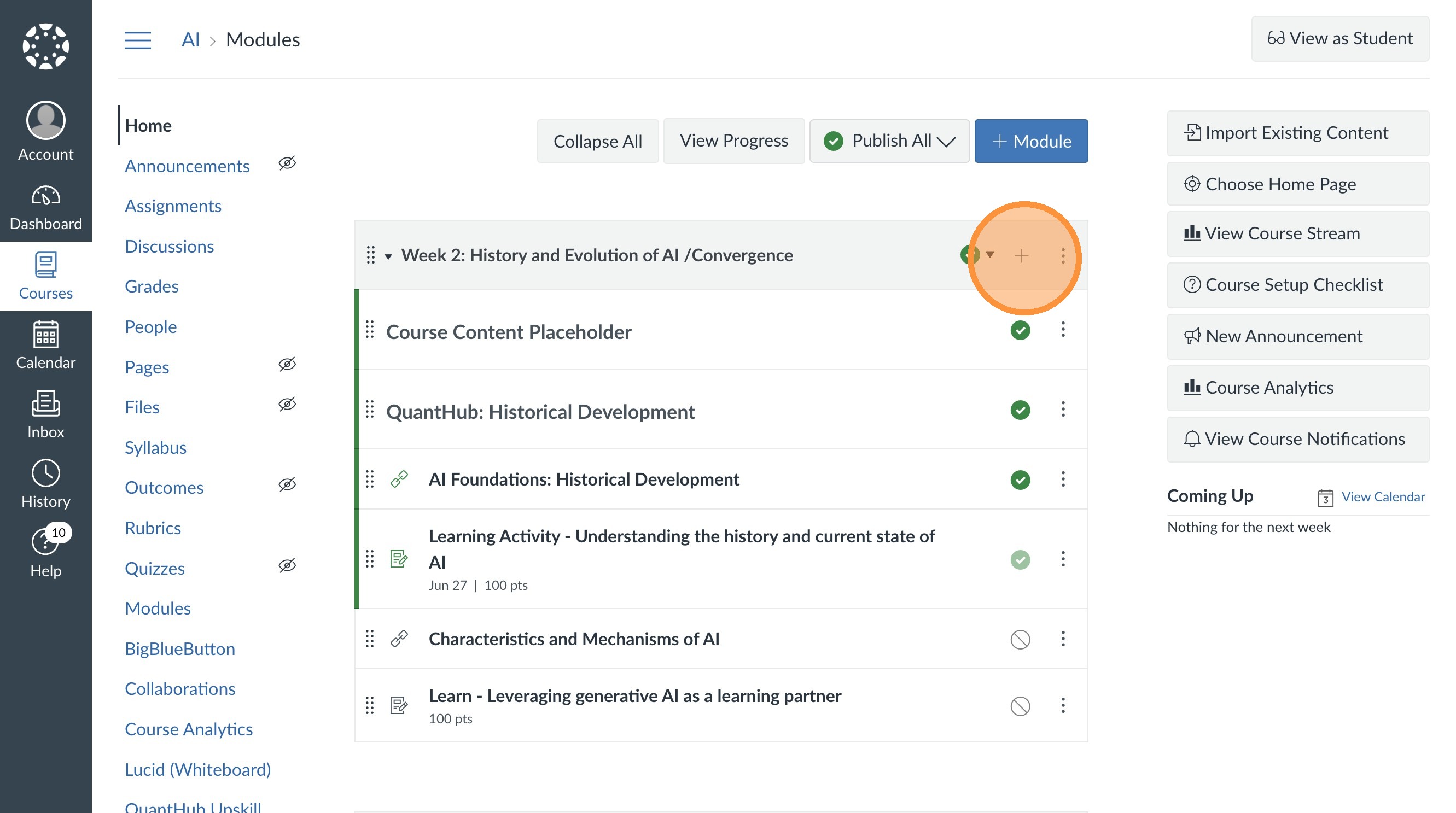
Task: Open the Publish All dropdown
Action: 889,141
